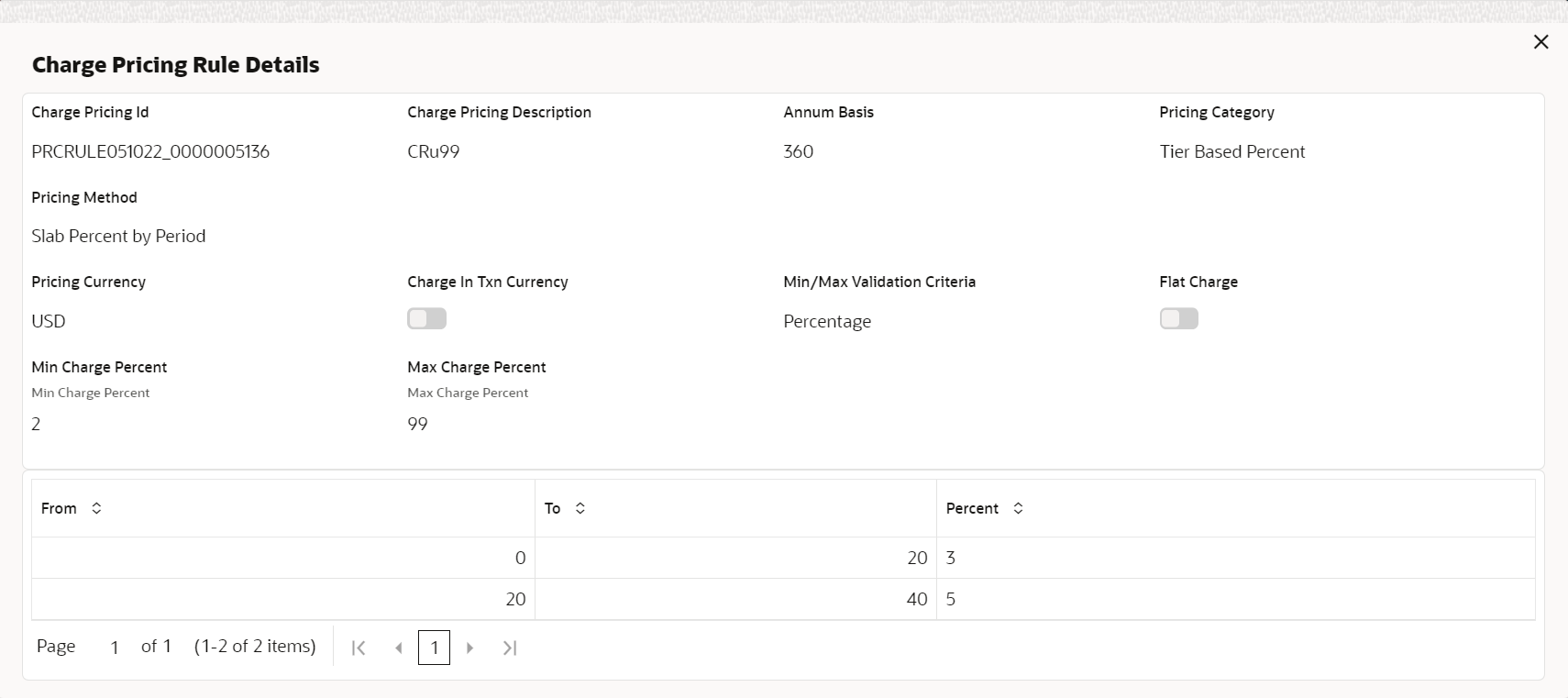This screenshot has height=698, width=1568.
Task: Enable the Flat Charge switch
Action: [1178, 319]
